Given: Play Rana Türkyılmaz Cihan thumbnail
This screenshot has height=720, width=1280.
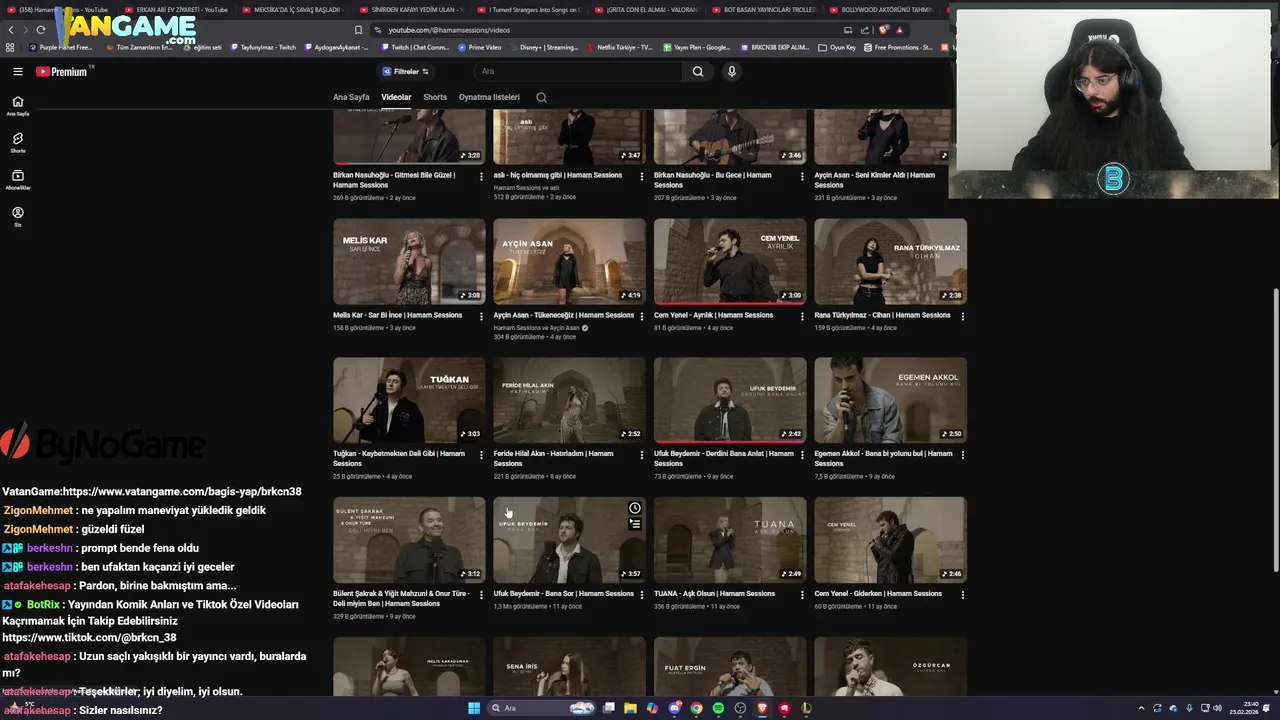Looking at the screenshot, I should click(x=890, y=261).
